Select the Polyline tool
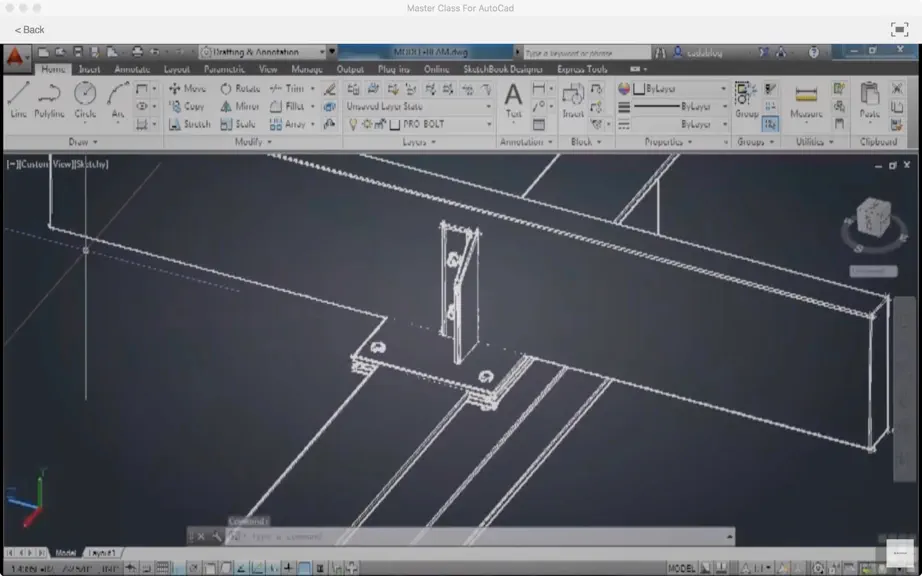Screen dimensions: 922x576 click(49, 100)
